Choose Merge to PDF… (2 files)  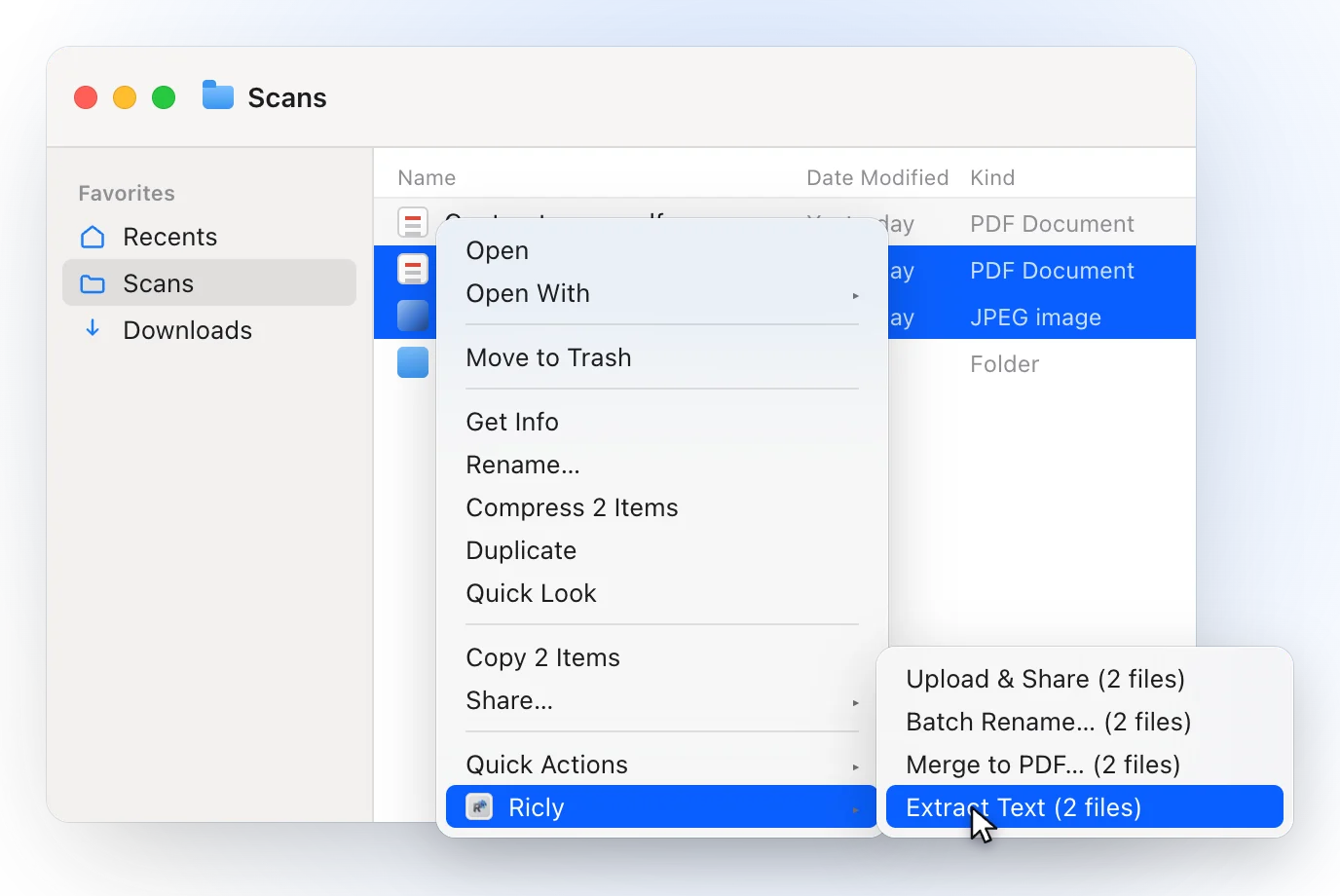pos(1085,765)
